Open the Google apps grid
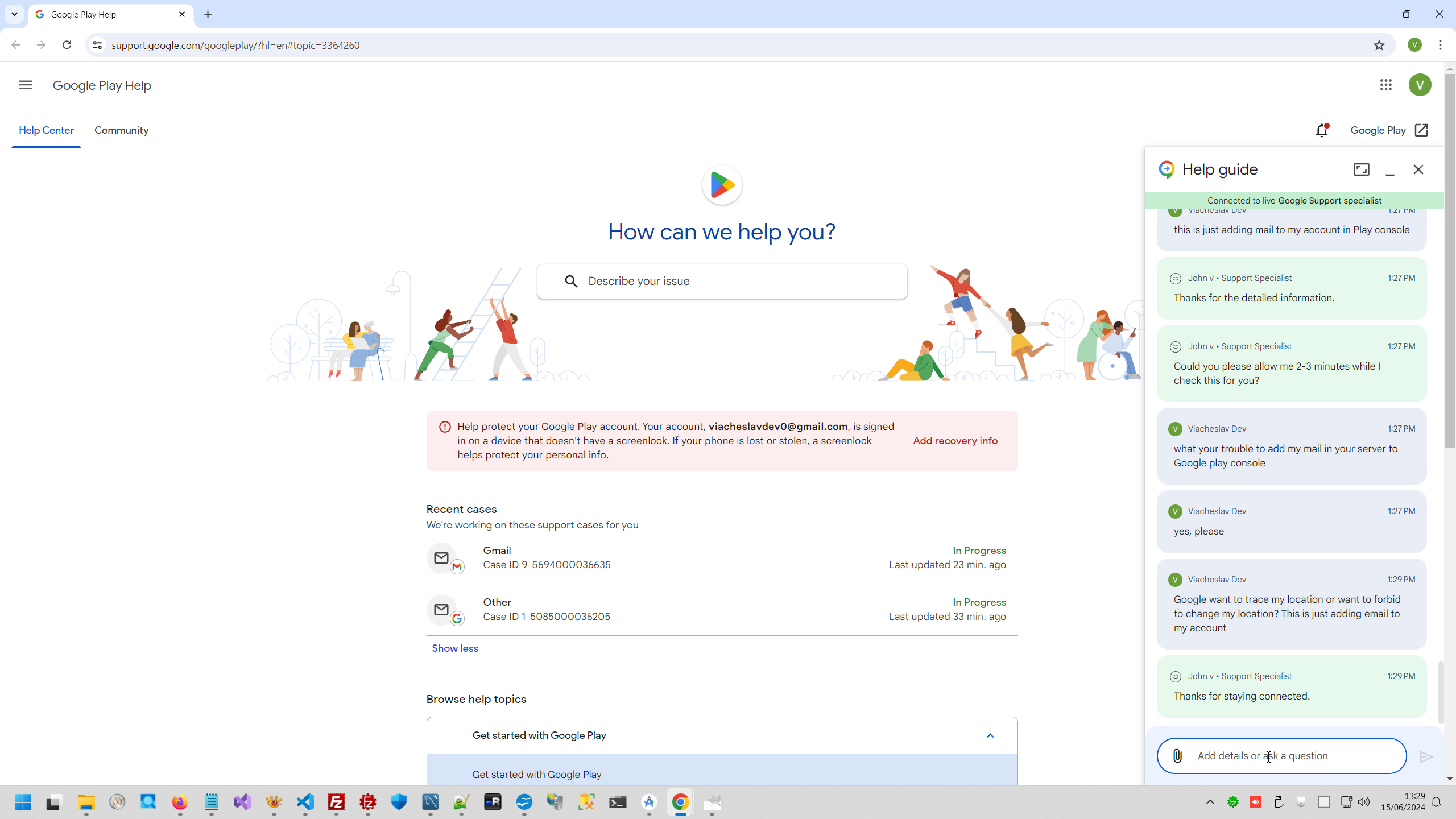 (1385, 85)
